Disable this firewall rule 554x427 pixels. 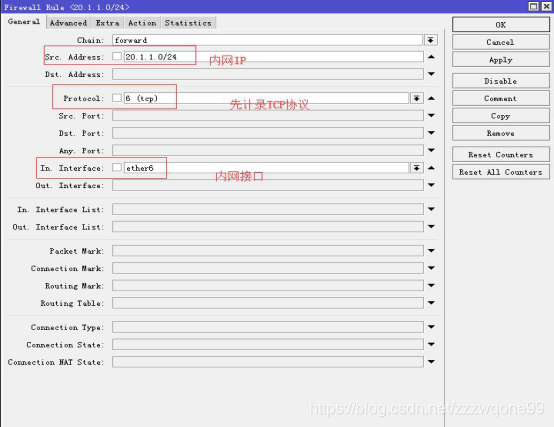click(x=501, y=81)
